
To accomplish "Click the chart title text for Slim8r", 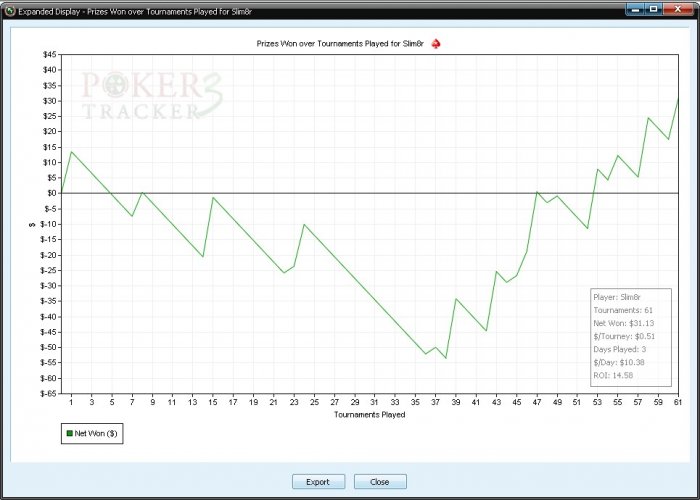I will tap(340, 44).
